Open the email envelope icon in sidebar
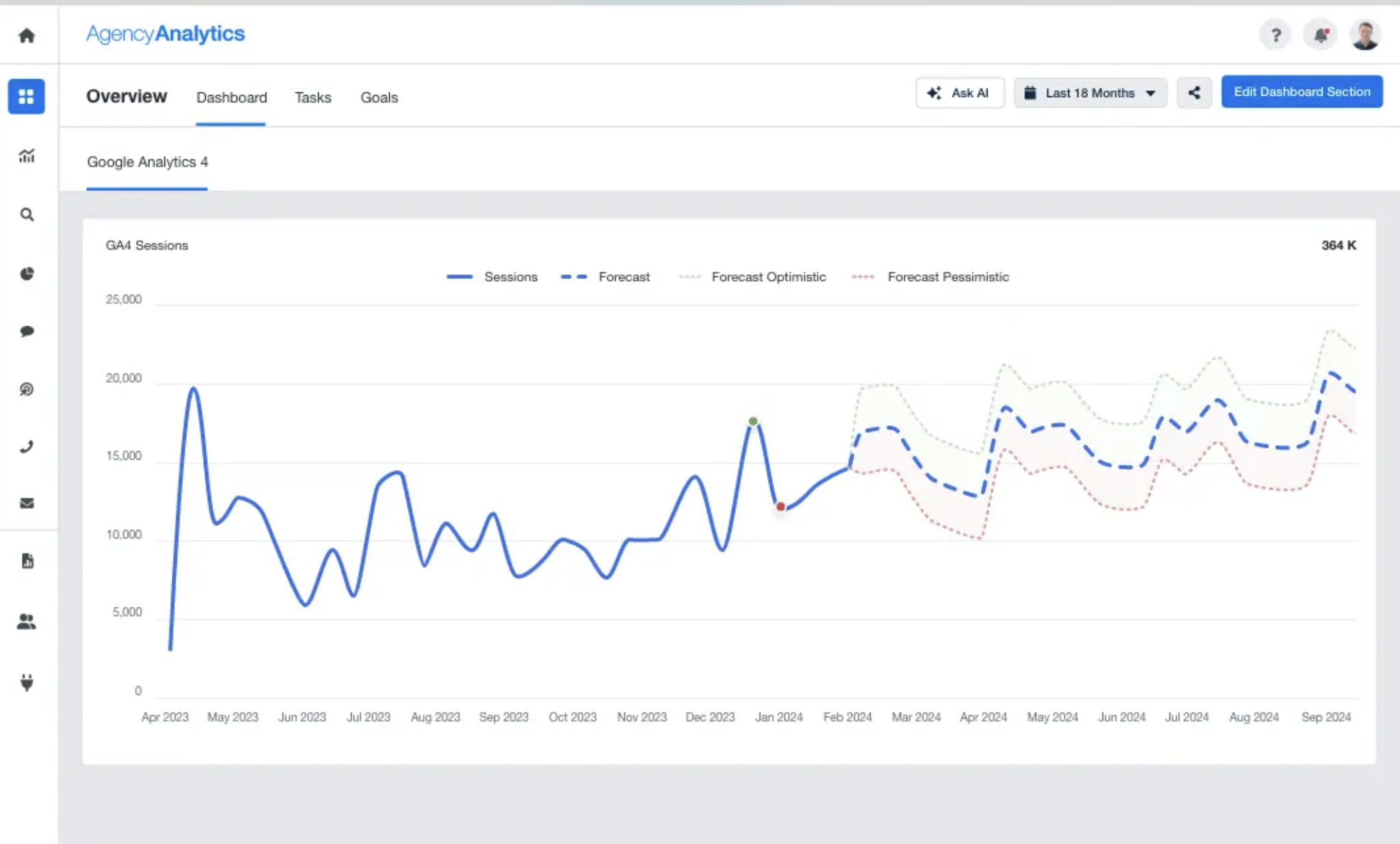Image resolution: width=1400 pixels, height=844 pixels. pyautogui.click(x=27, y=504)
